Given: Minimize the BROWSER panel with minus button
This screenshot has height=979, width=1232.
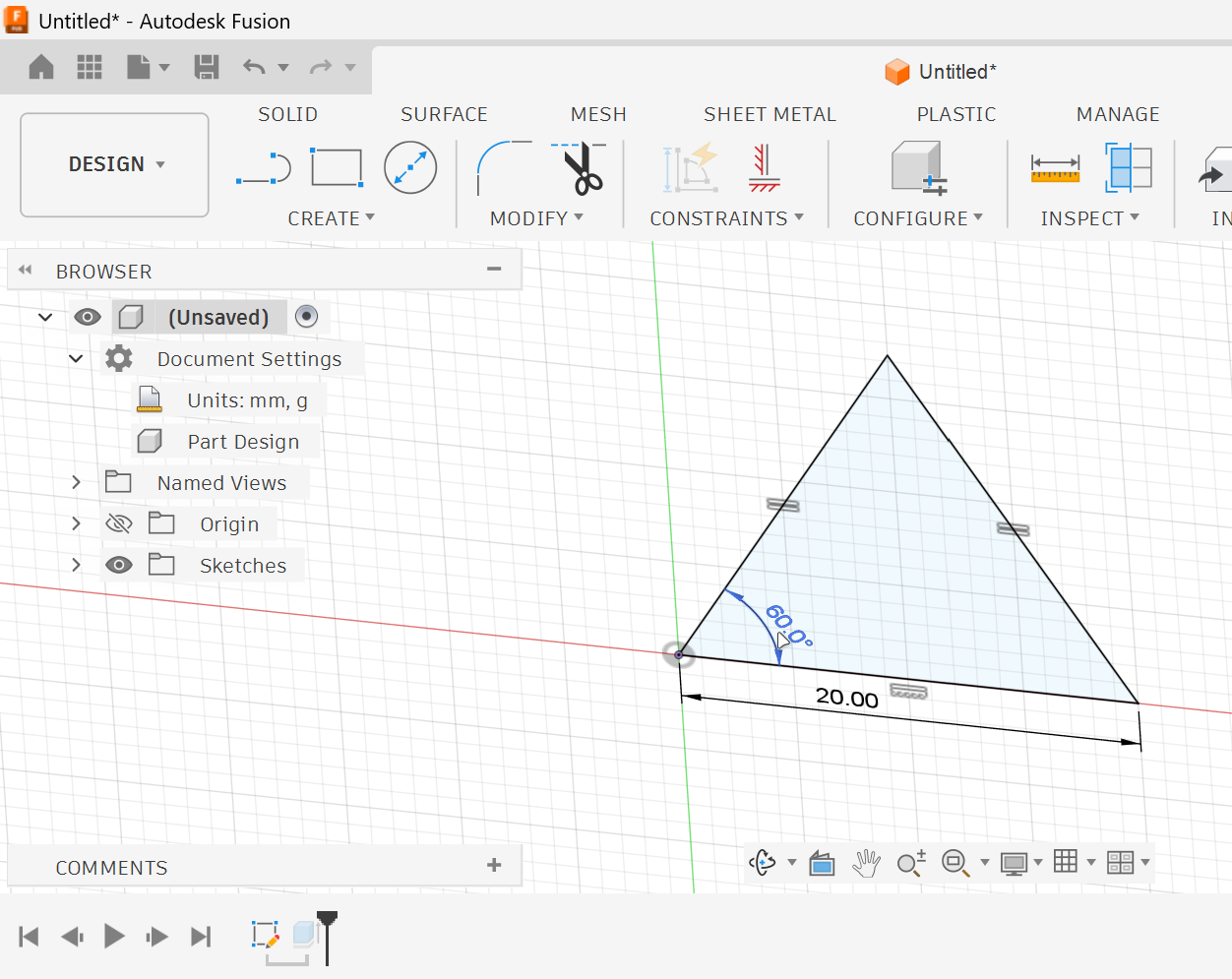Looking at the screenshot, I should pos(494,269).
